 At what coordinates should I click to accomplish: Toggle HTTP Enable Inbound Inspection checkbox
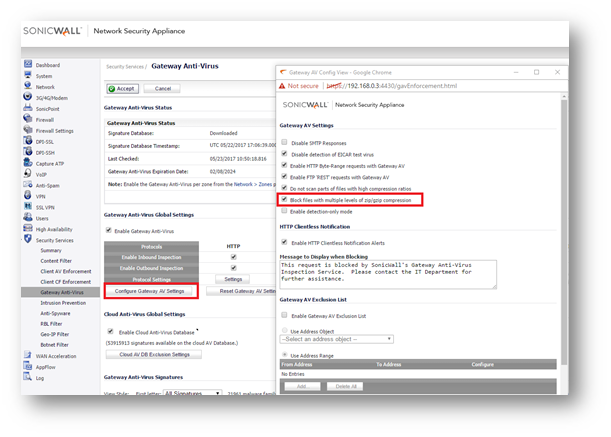(x=233, y=257)
